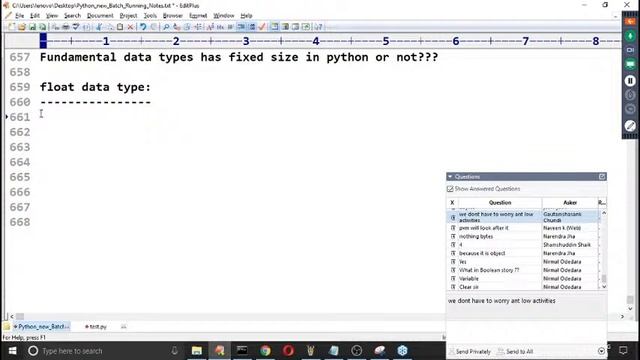Viewport: 640px width, 360px height.
Task: Click the Redo toolbar icon
Action: click(x=153, y=27)
